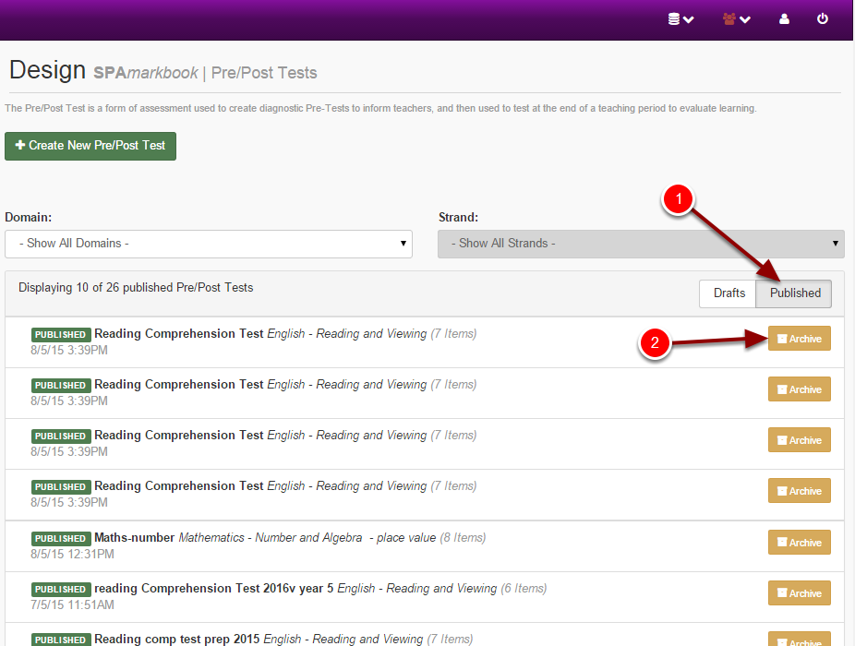
Task: Archive reading Comprehension Test 2016v year 5
Action: click(x=799, y=593)
